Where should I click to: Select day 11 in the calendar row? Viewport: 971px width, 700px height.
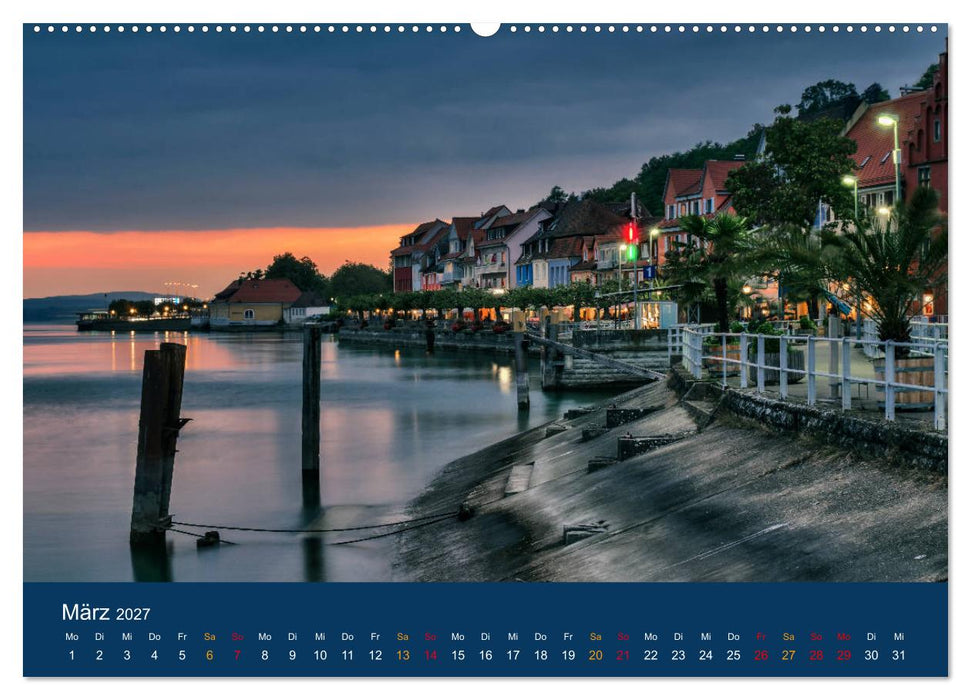pyautogui.click(x=347, y=655)
